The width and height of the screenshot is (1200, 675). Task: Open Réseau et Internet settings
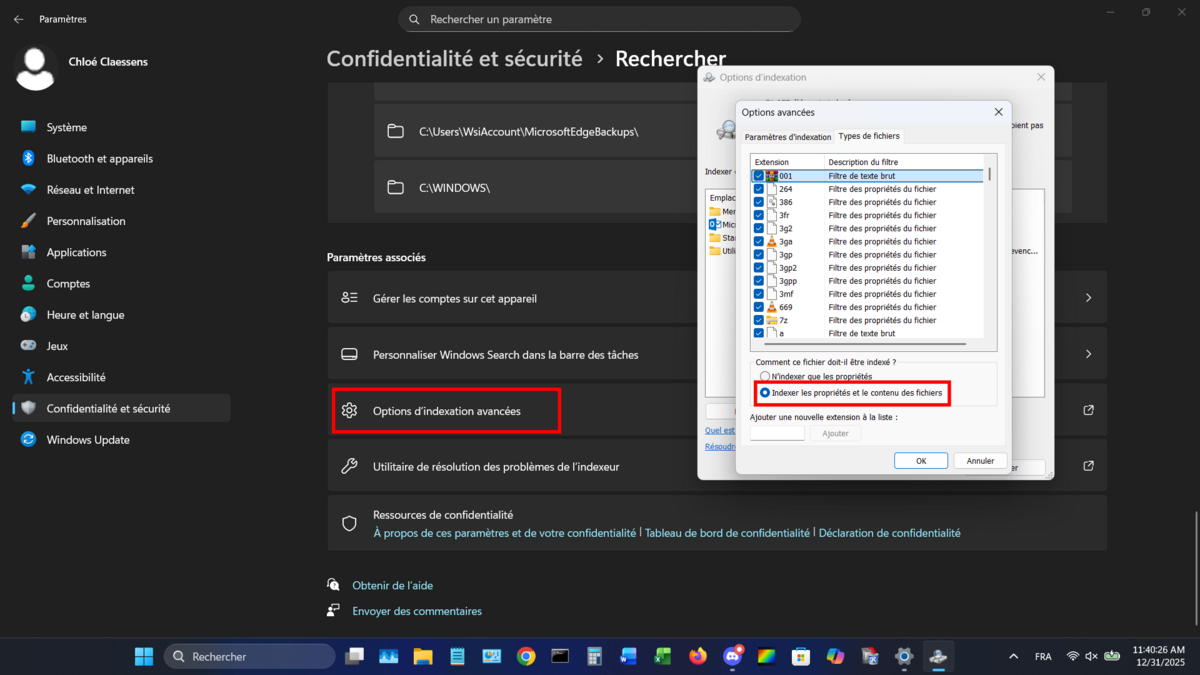click(90, 189)
